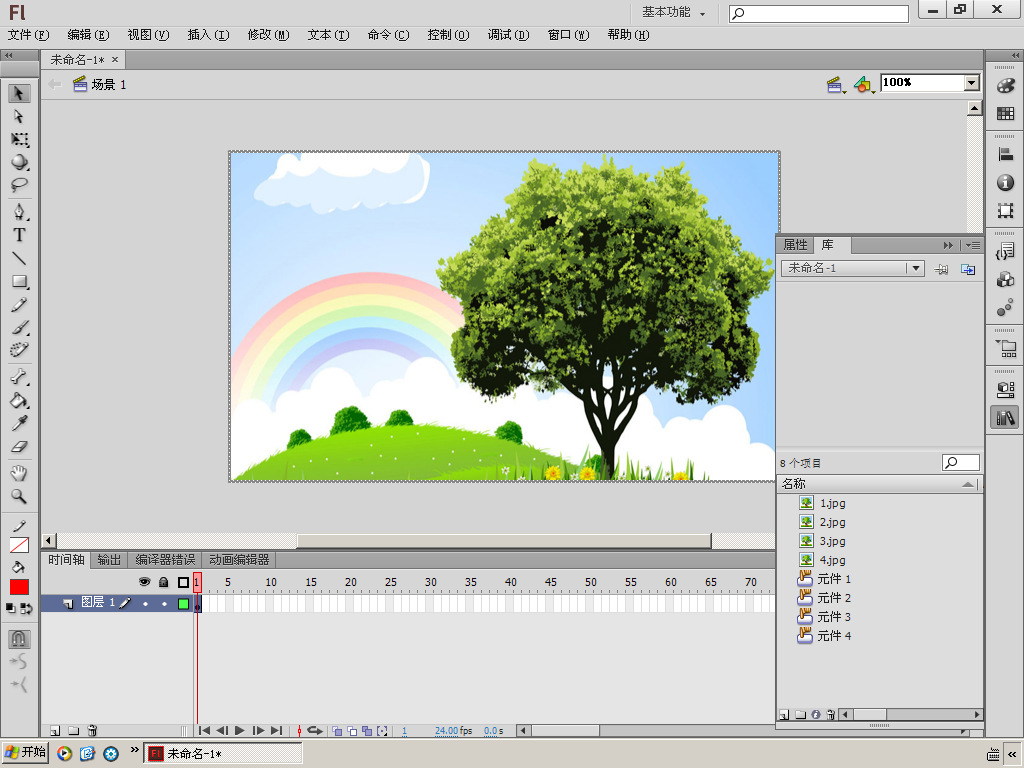The height and width of the screenshot is (768, 1024).
Task: Toggle lock dot for 图层 1
Action: [x=164, y=604]
